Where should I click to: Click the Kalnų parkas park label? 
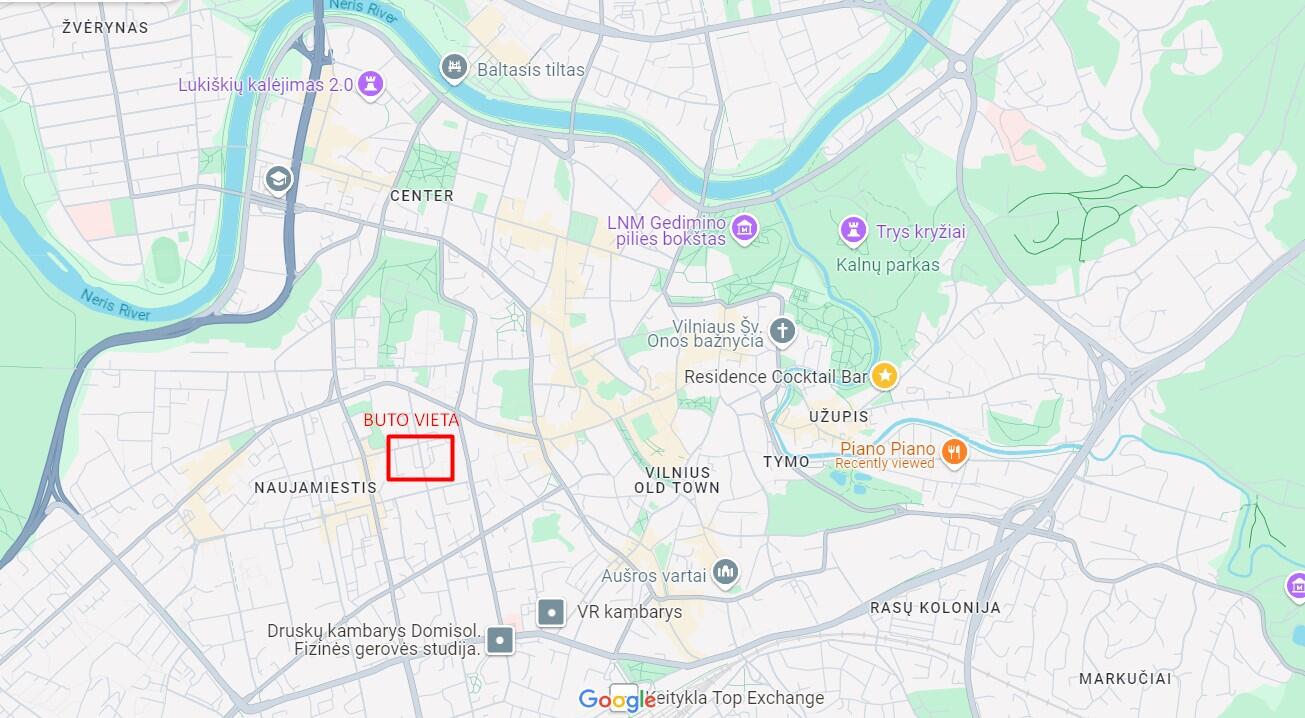[888, 265]
